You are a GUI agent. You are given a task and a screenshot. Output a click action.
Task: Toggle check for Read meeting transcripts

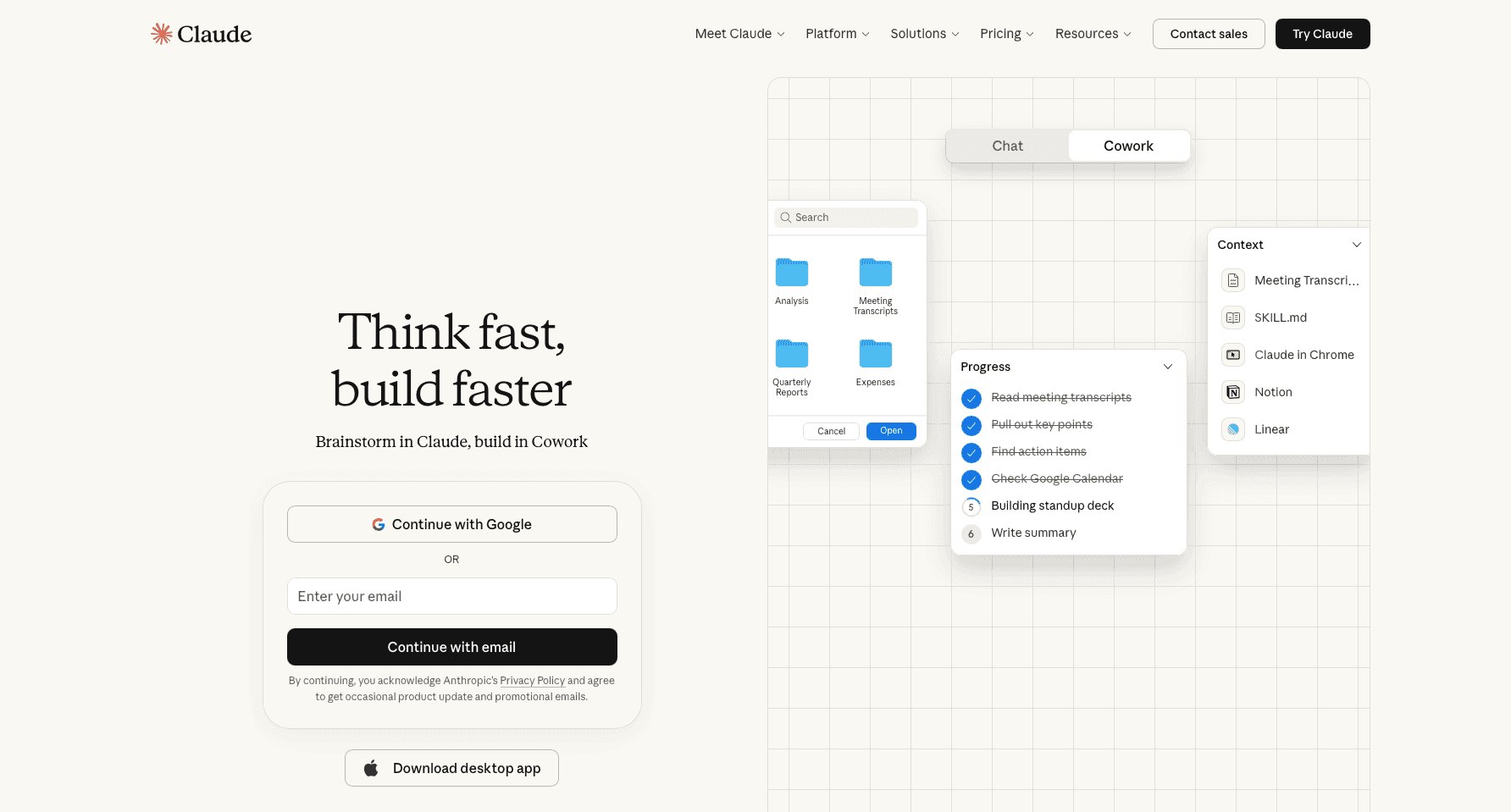click(971, 398)
